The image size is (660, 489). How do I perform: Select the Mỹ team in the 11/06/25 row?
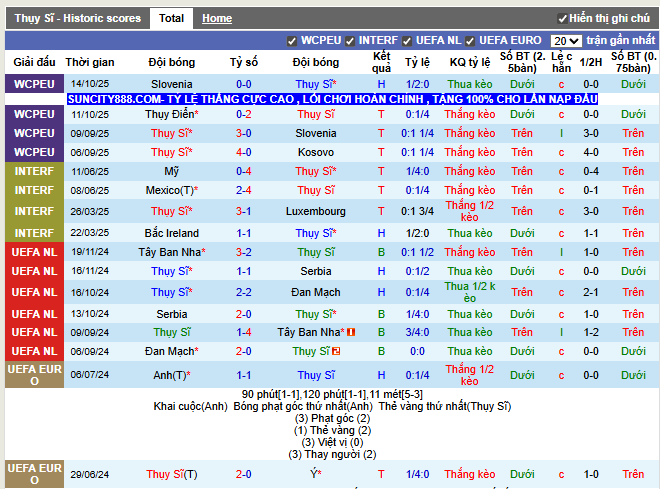172,171
